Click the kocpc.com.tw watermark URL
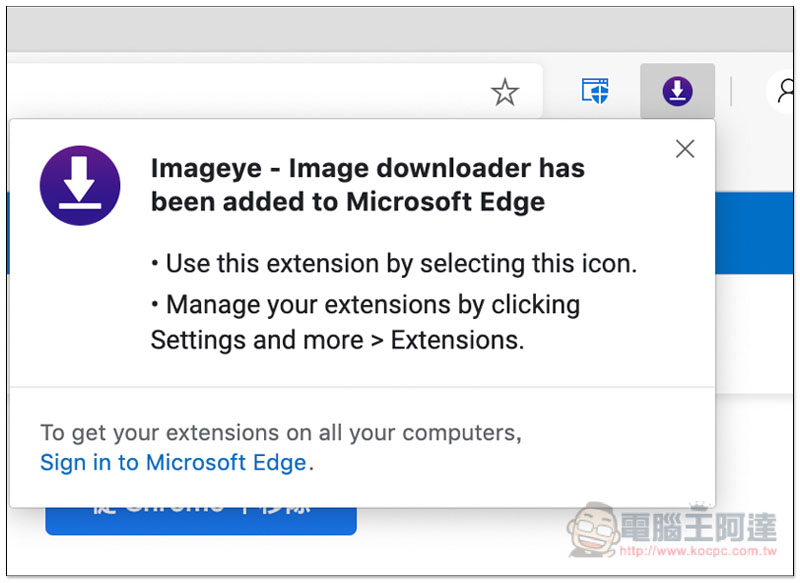The width and height of the screenshot is (800, 583). [698, 551]
